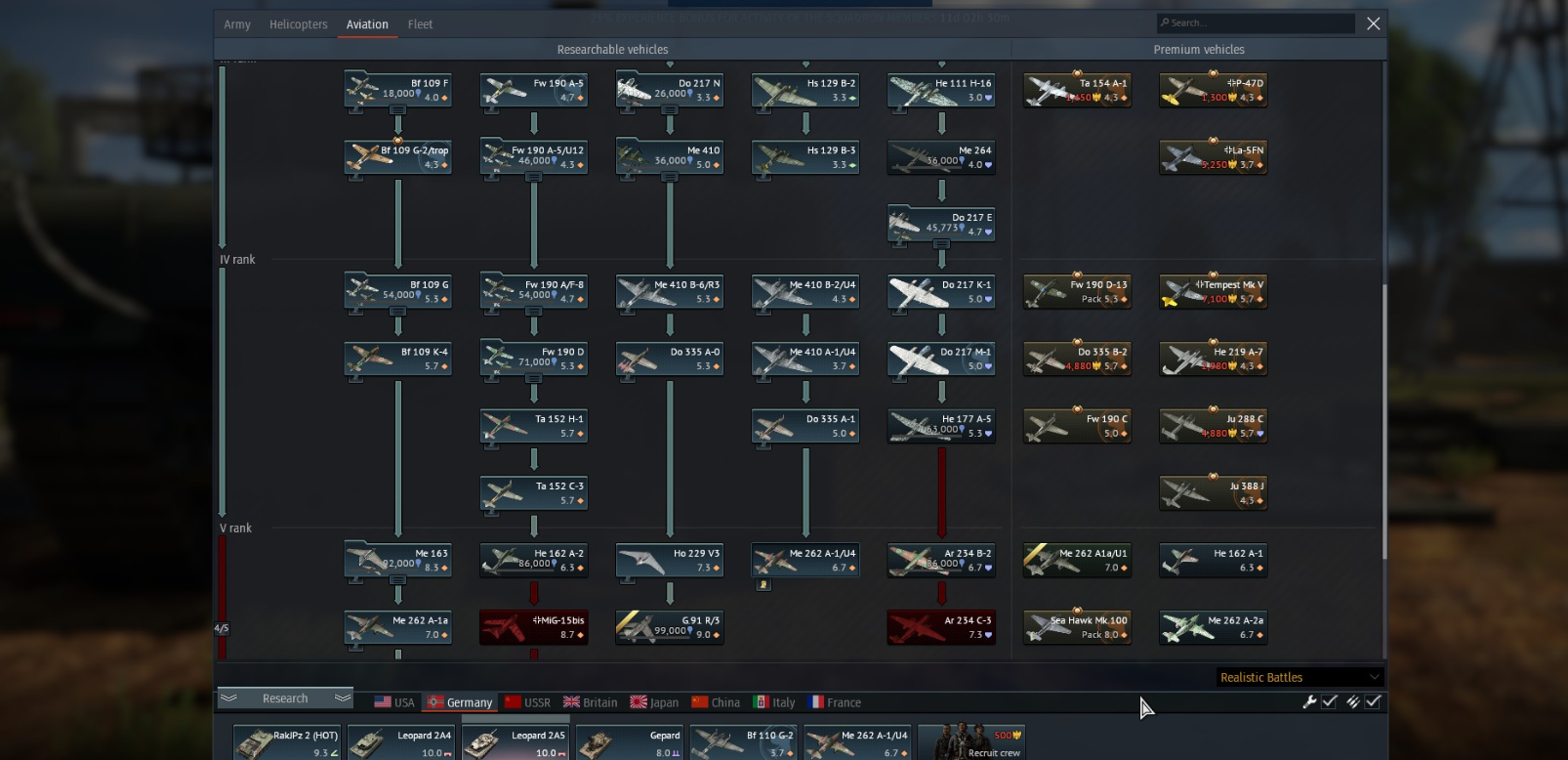This screenshot has width=1568, height=760.
Task: Select the Sea Hawk Mk.100 Pack card
Action: 1077,627
